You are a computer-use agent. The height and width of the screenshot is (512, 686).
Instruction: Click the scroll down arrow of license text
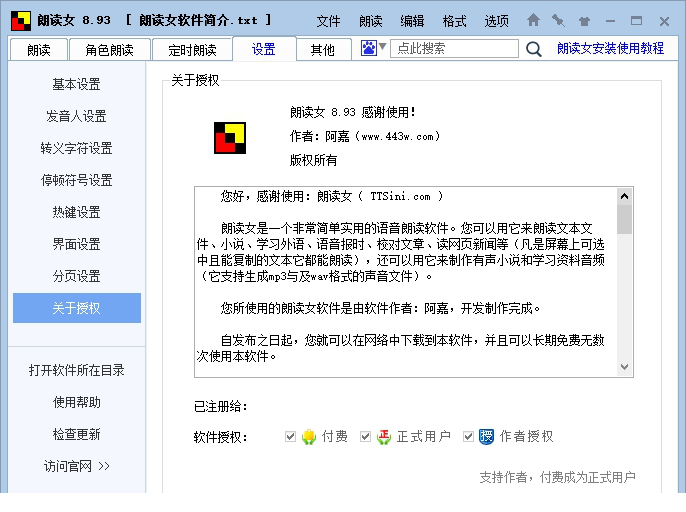(x=624, y=367)
